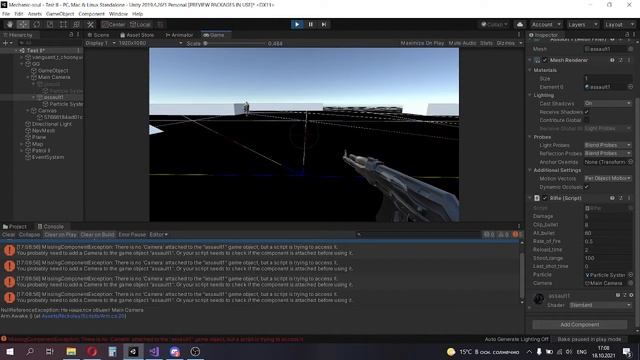
Task: Click the Pause button
Action: point(310,24)
